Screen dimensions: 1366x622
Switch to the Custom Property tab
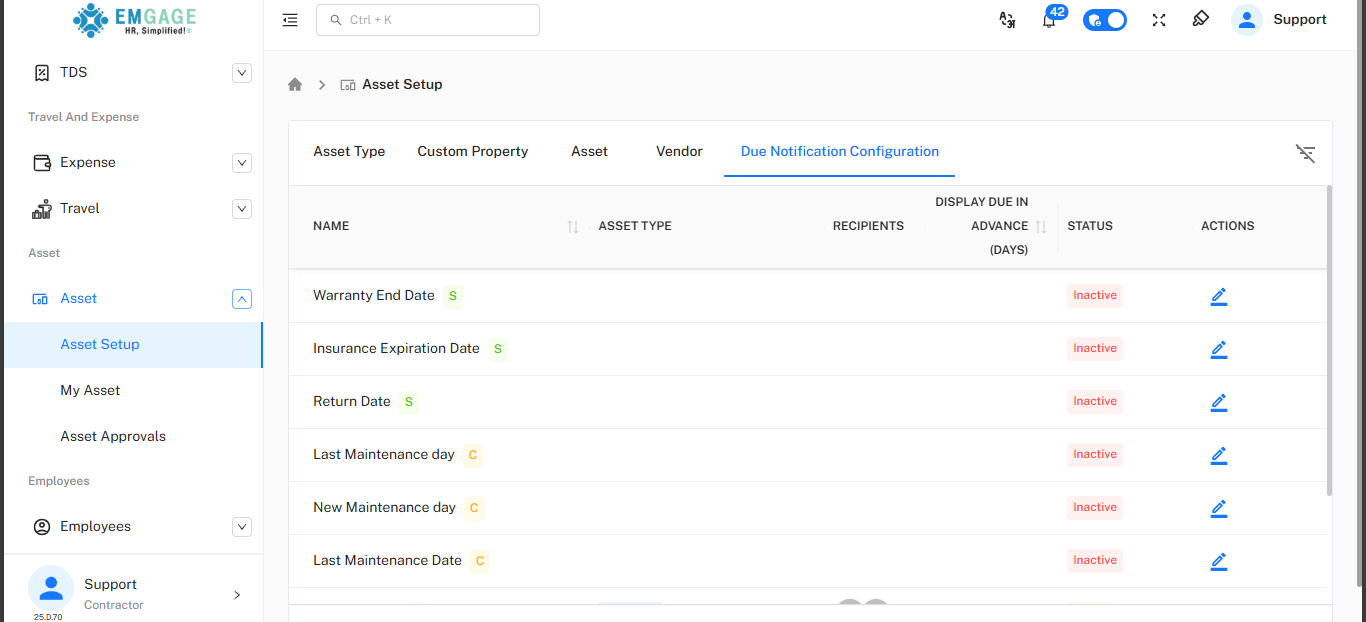472,152
